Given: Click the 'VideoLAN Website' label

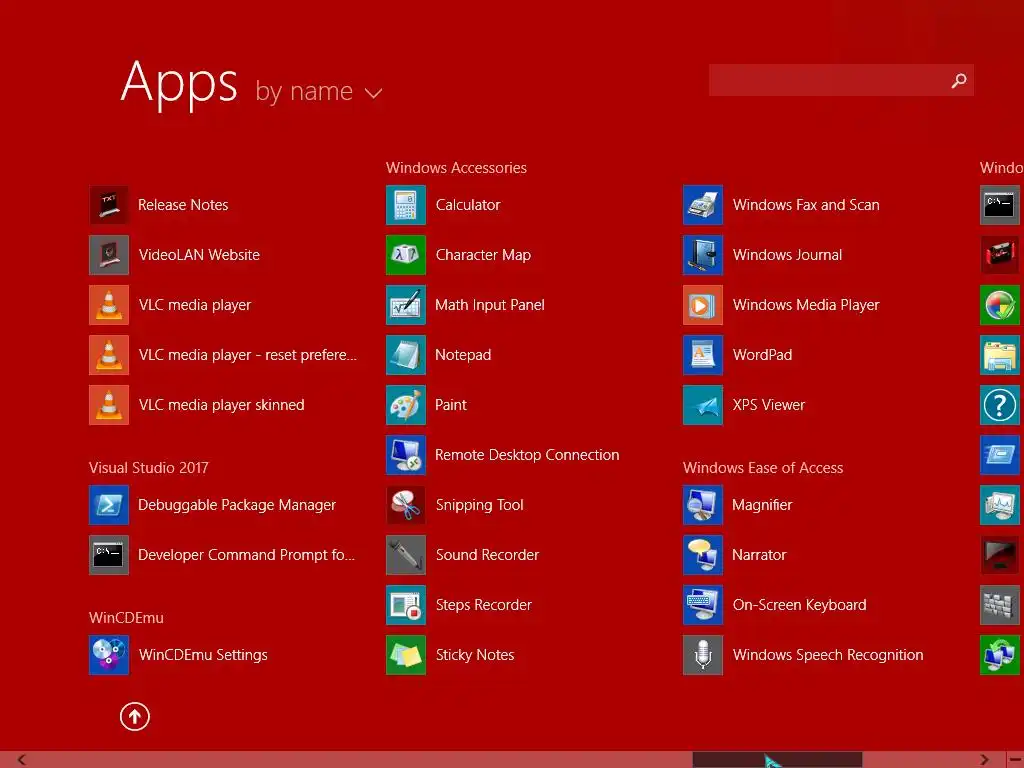Looking at the screenshot, I should (199, 255).
